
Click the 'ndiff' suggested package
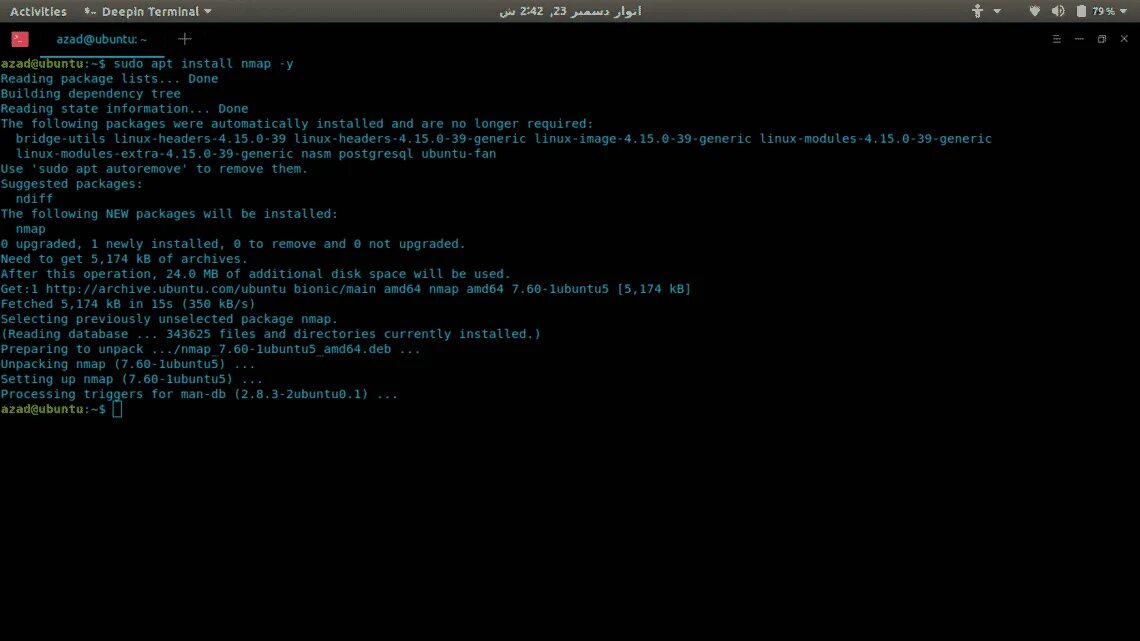(x=34, y=198)
